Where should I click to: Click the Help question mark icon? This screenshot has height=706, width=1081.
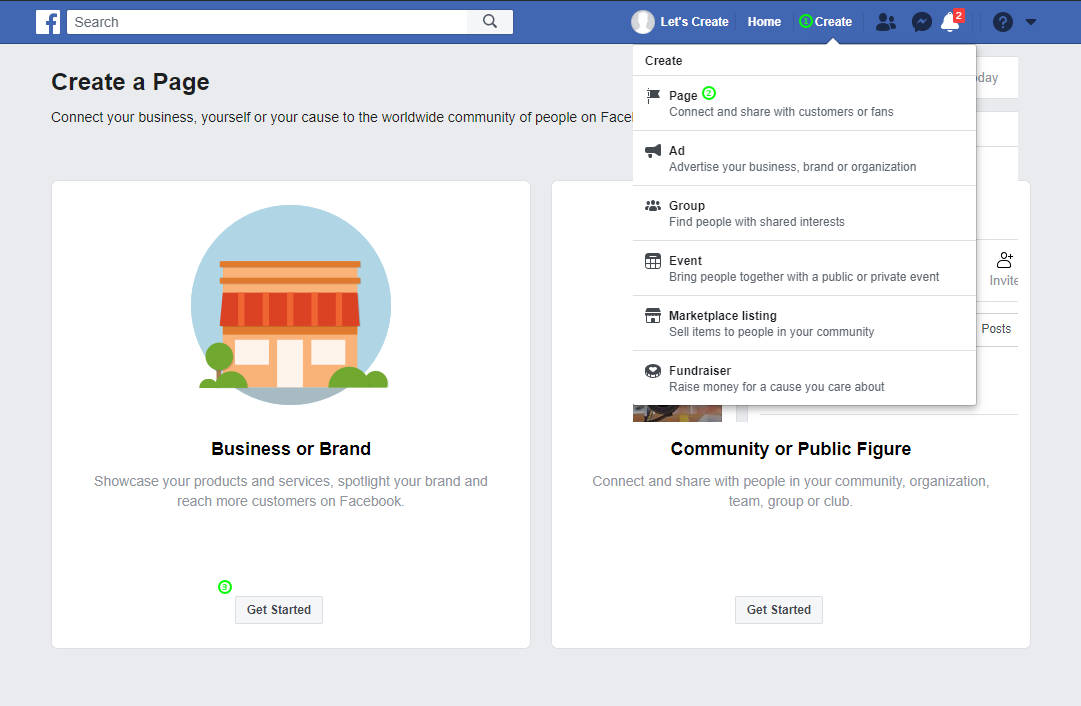[1002, 21]
